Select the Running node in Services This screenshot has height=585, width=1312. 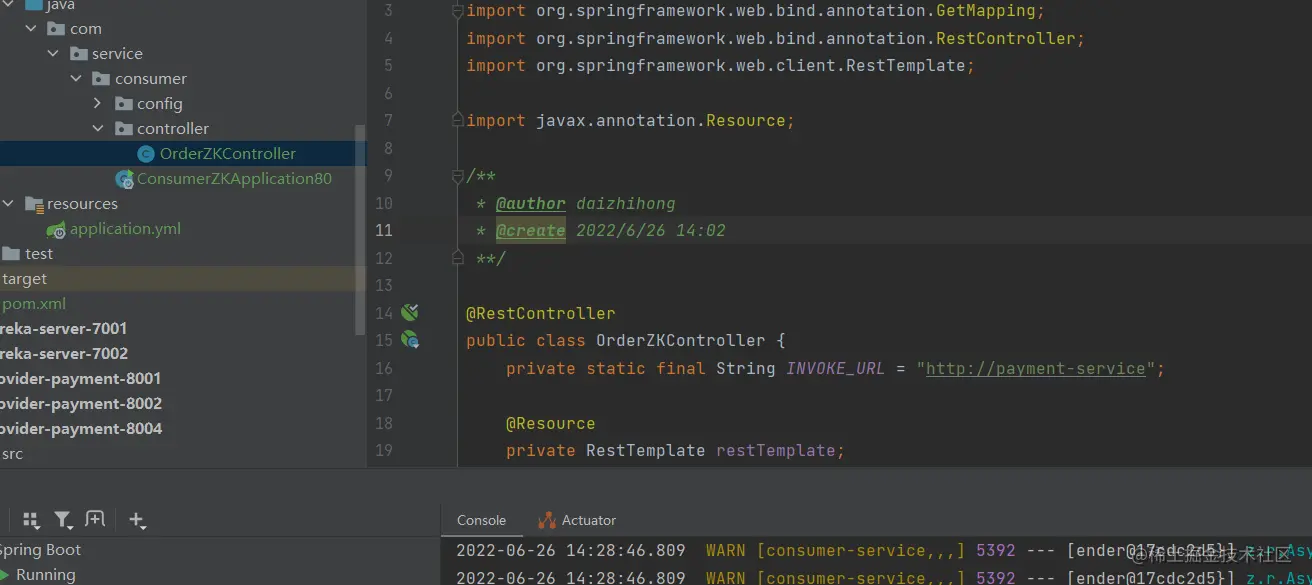45,575
